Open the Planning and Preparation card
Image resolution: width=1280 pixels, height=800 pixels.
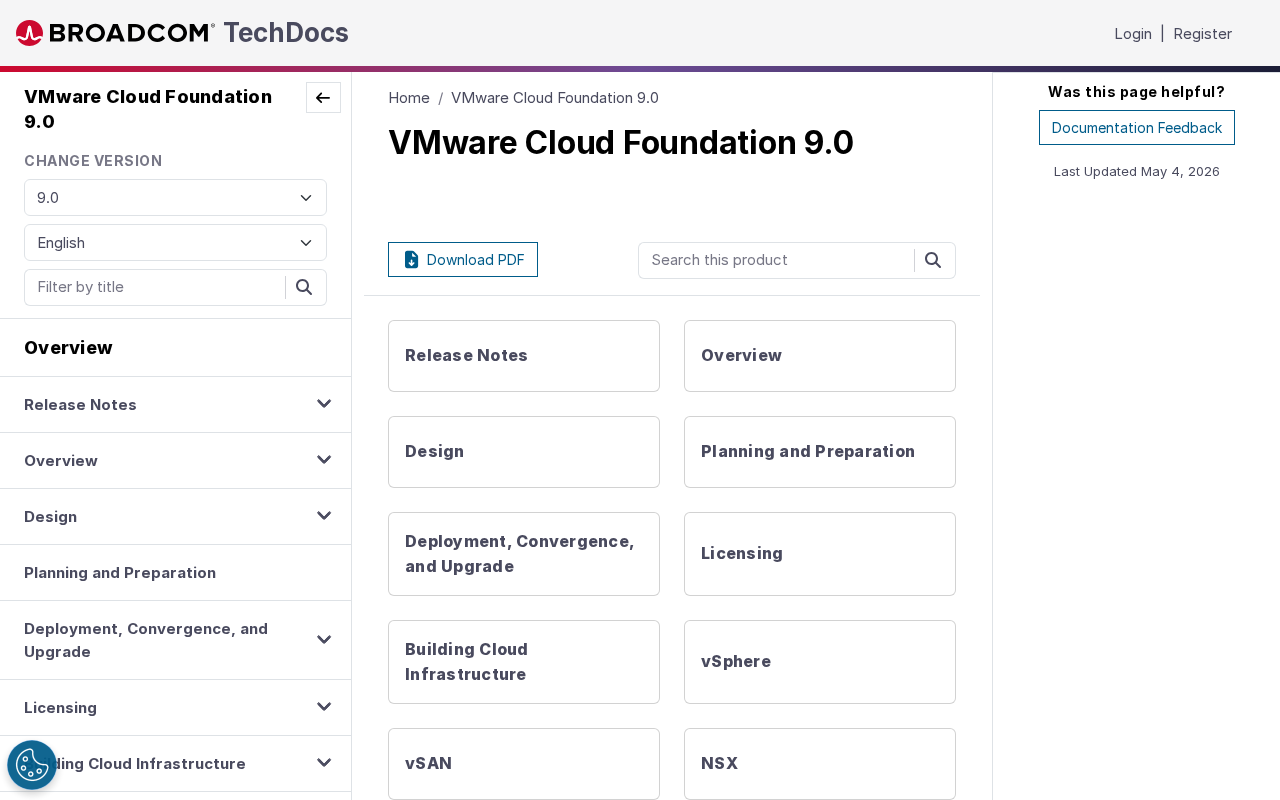pyautogui.click(x=820, y=452)
